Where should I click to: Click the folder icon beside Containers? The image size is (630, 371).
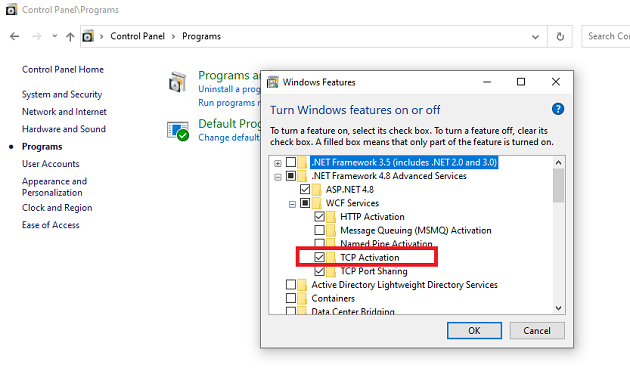tap(302, 298)
